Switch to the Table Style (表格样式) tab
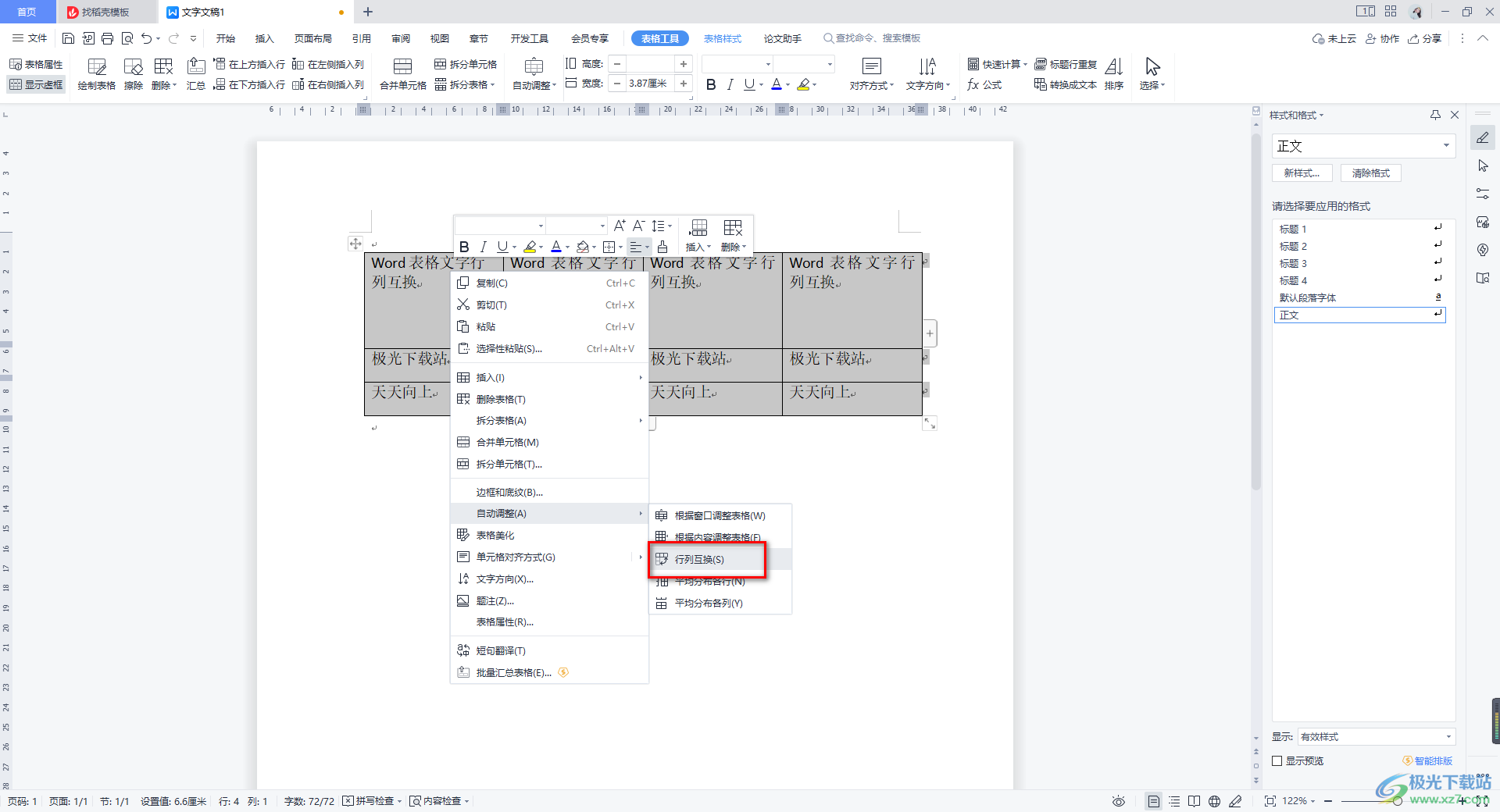Viewport: 1500px width, 812px height. pyautogui.click(x=723, y=38)
